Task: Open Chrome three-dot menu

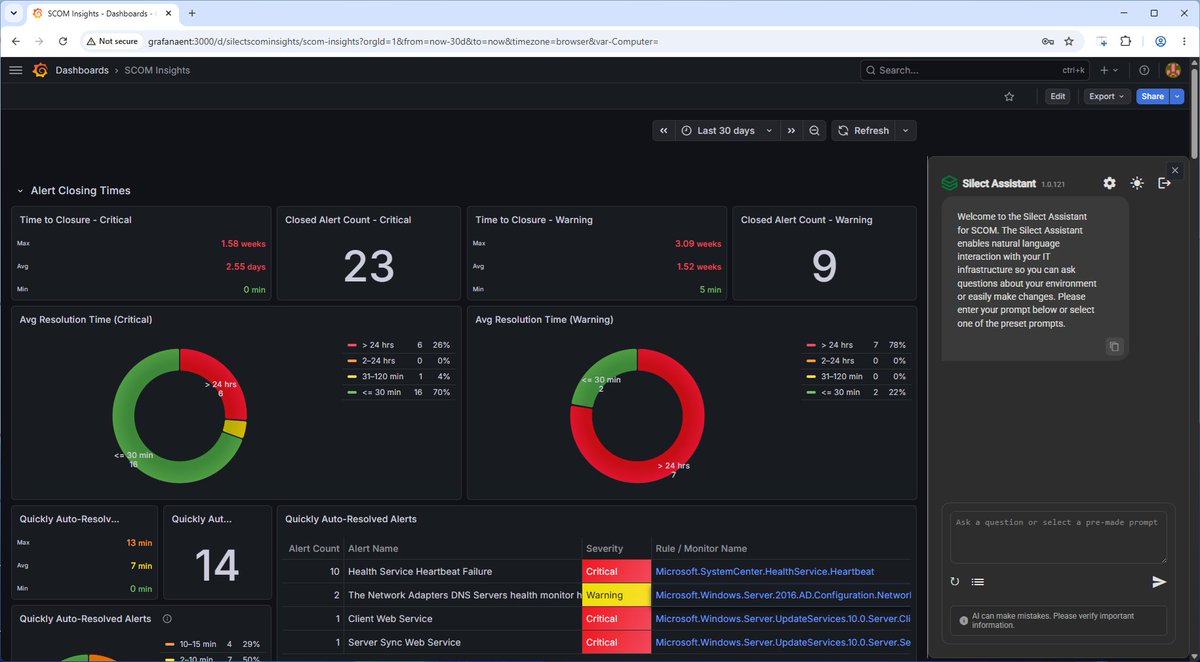Action: tap(1184, 41)
